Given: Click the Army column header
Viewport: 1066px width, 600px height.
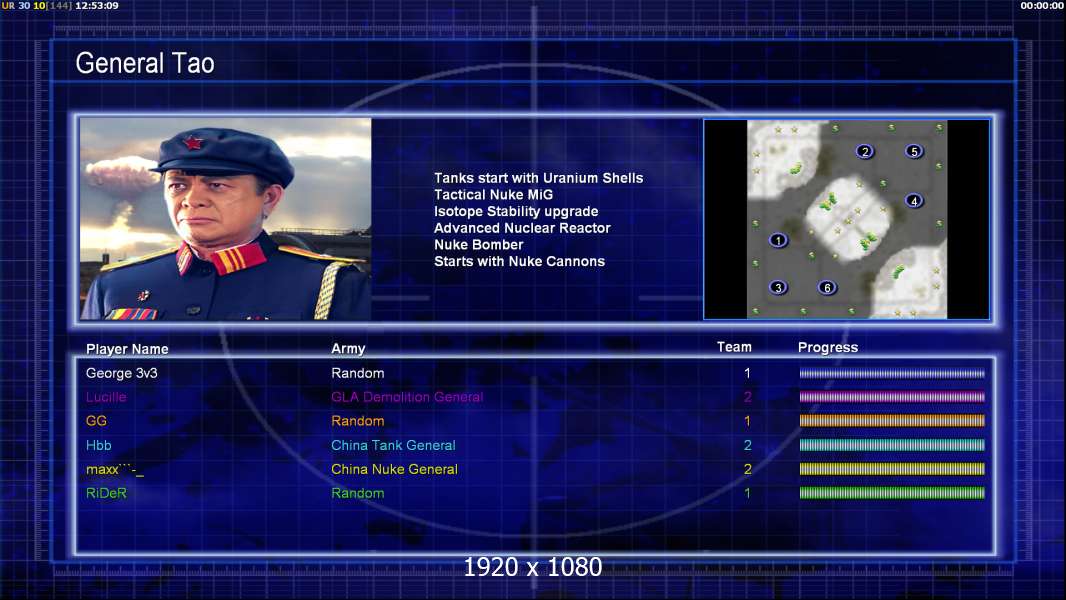Looking at the screenshot, I should (348, 349).
